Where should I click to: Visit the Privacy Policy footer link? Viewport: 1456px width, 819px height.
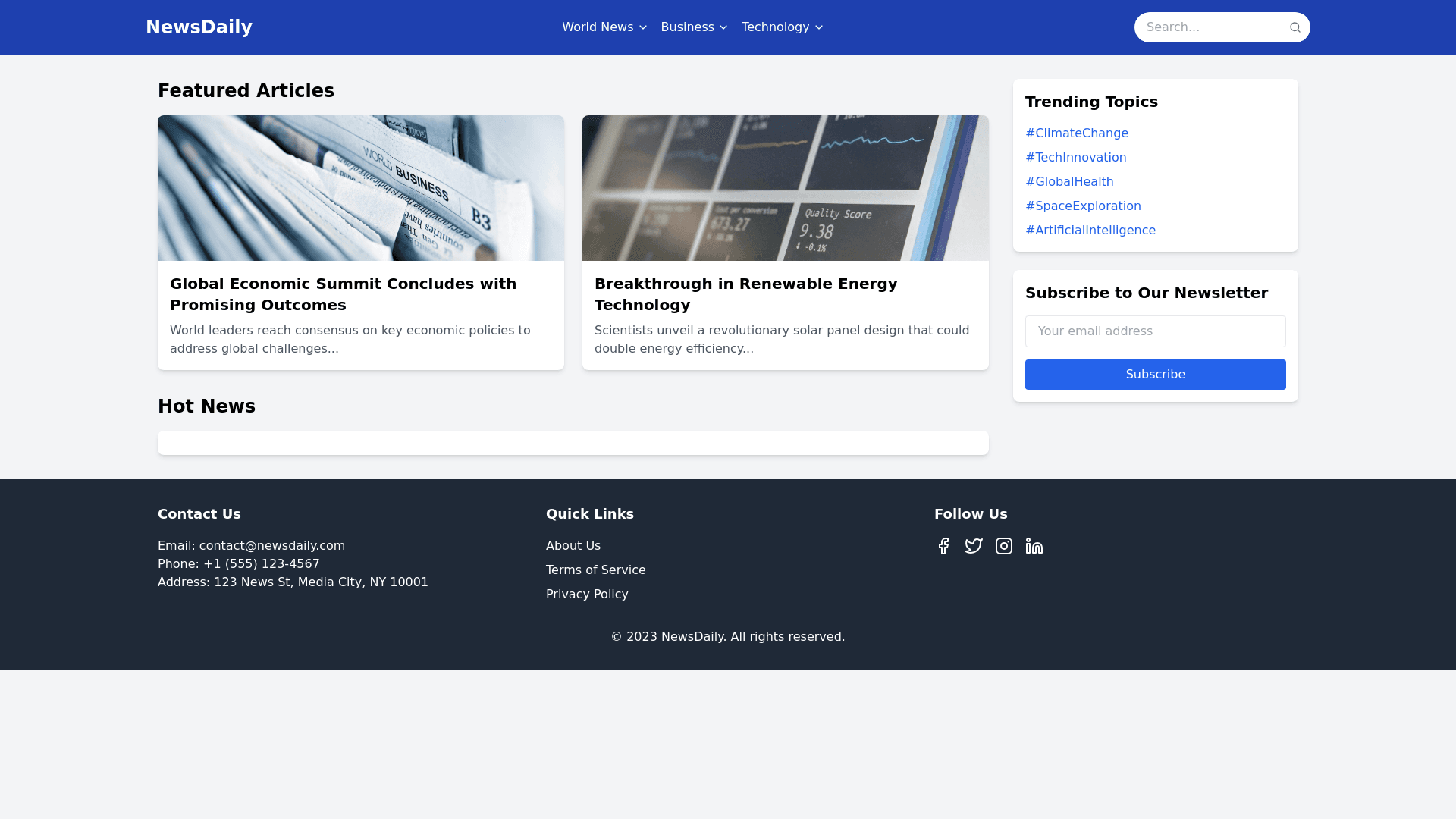(587, 595)
